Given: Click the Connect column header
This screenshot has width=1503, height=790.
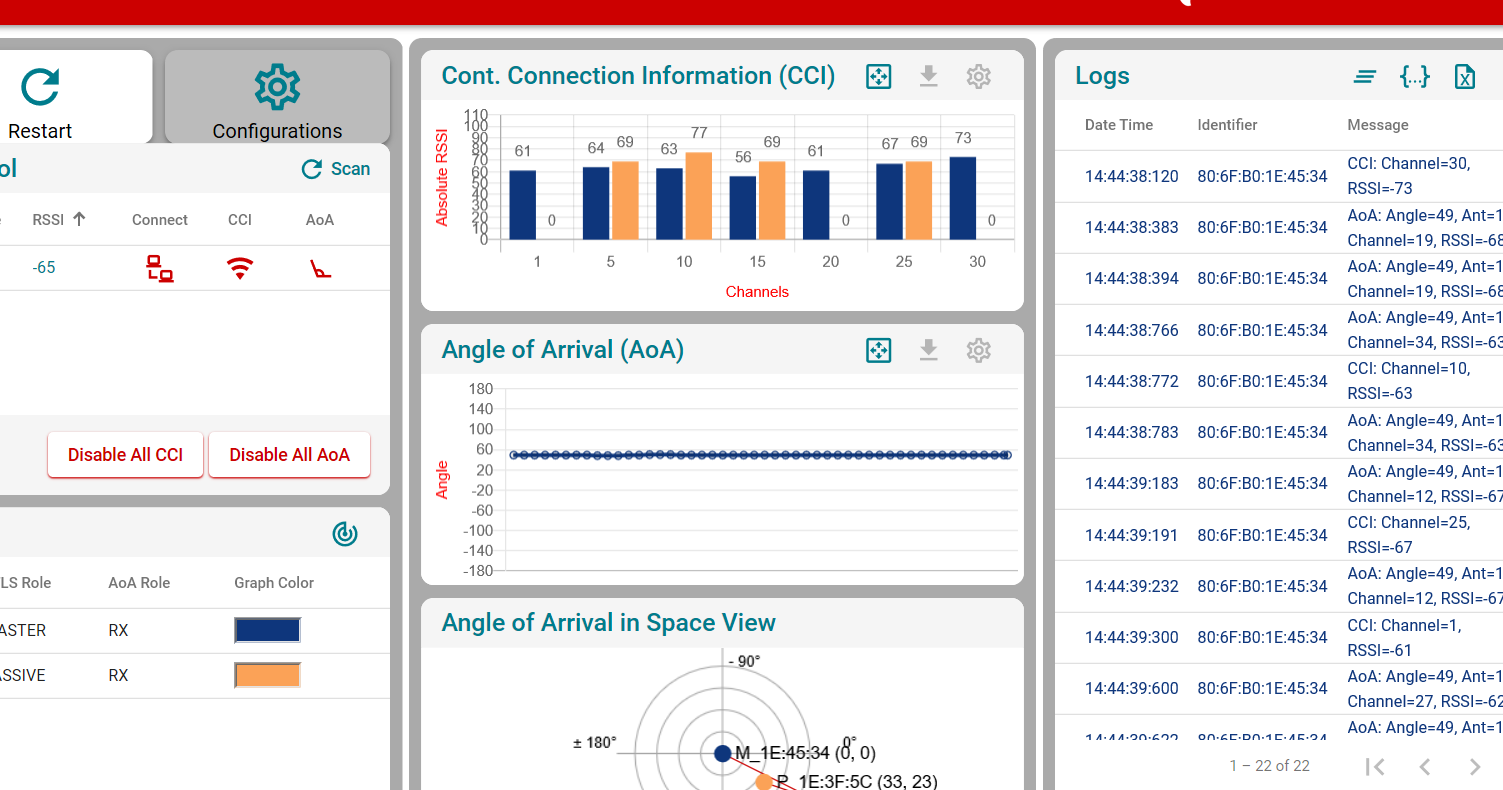Looking at the screenshot, I should click(x=160, y=220).
